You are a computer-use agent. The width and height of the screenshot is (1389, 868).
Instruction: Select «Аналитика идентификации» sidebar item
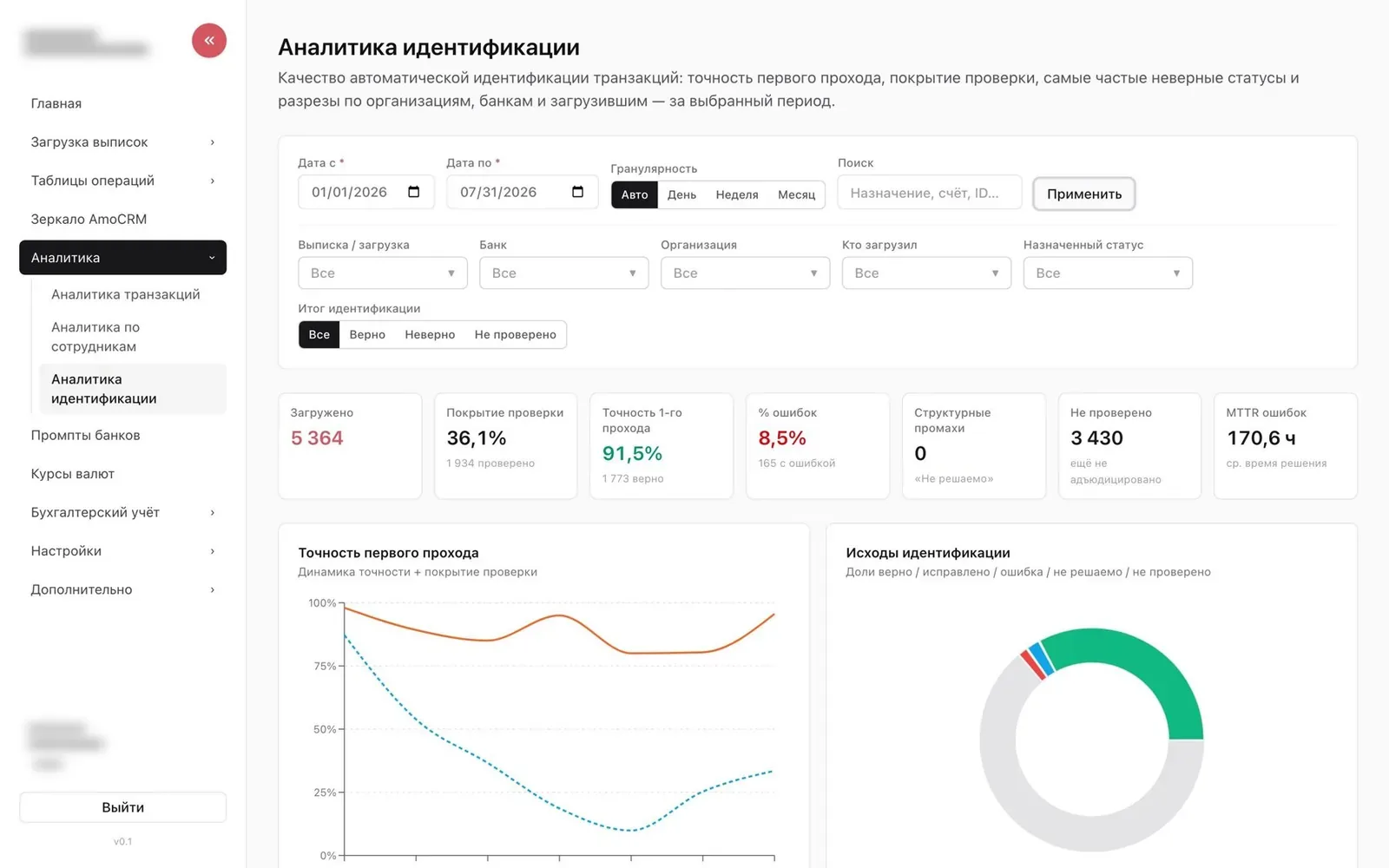tap(133, 389)
